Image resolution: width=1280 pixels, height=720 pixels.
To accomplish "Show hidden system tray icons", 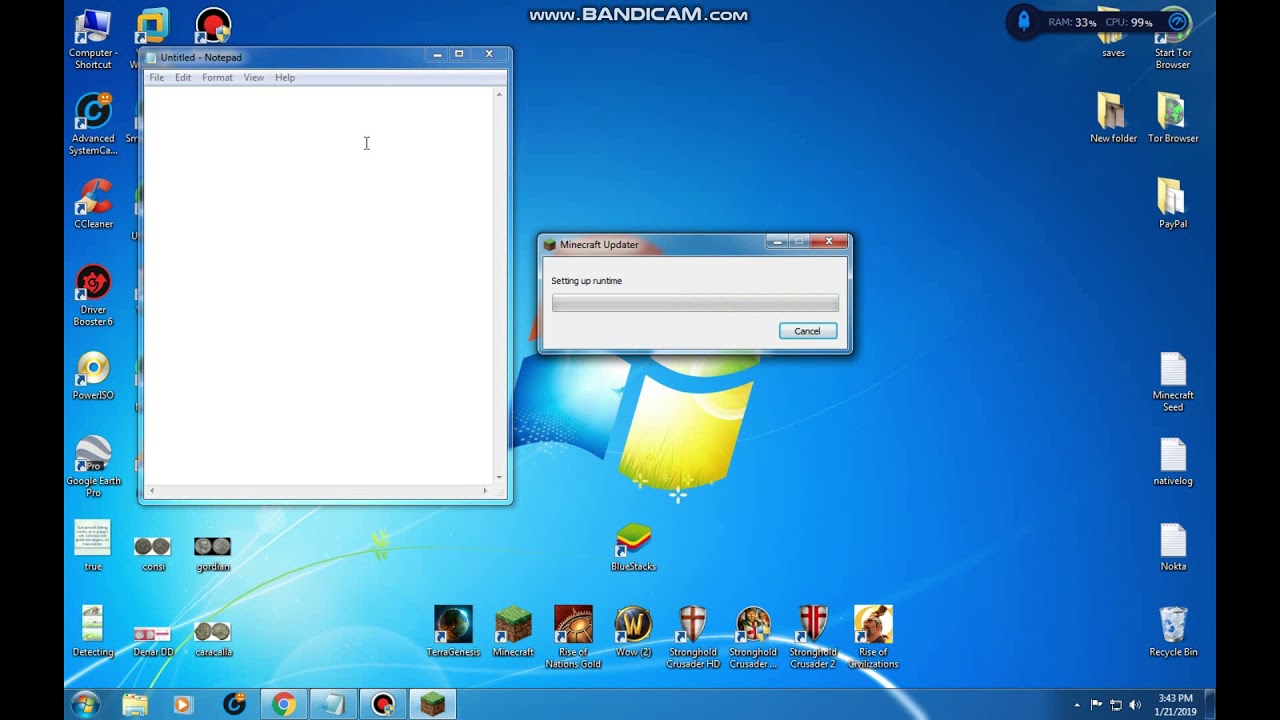I will (1077, 705).
